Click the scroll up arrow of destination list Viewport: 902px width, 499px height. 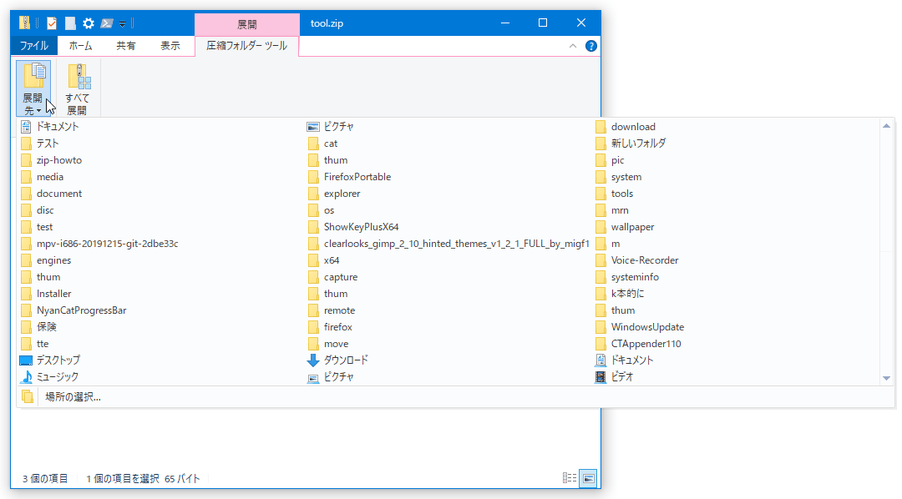[x=886, y=126]
